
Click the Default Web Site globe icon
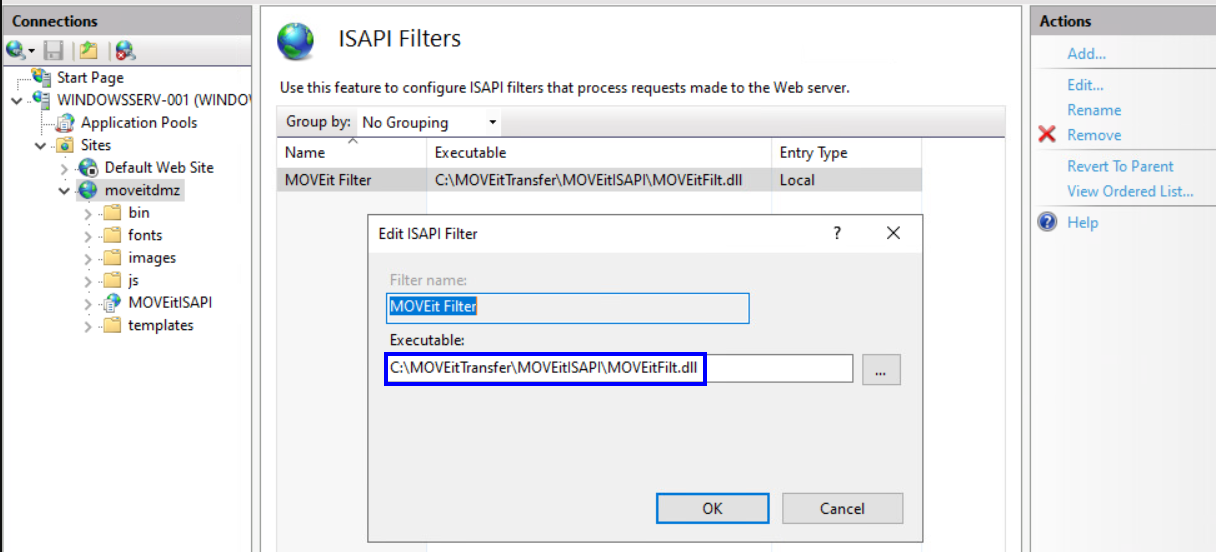pyautogui.click(x=88, y=167)
